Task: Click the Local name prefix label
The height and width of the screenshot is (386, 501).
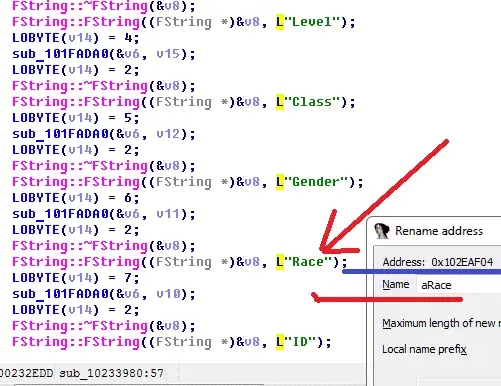Action: 424,349
